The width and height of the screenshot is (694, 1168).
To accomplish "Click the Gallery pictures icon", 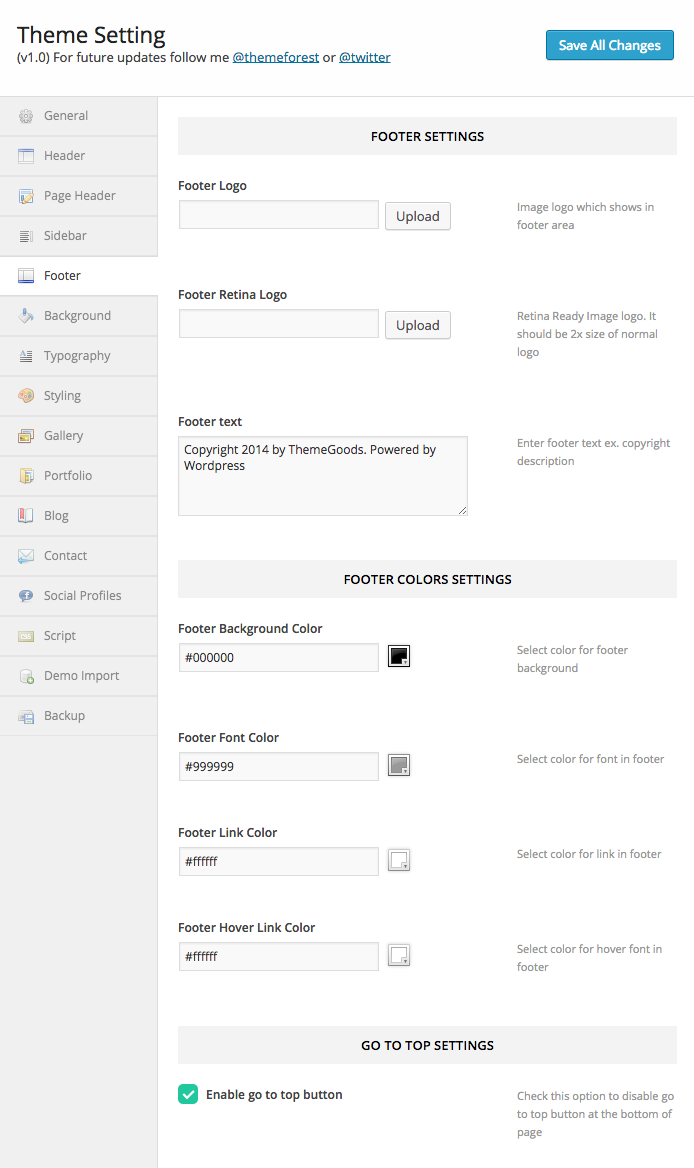I will [26, 436].
